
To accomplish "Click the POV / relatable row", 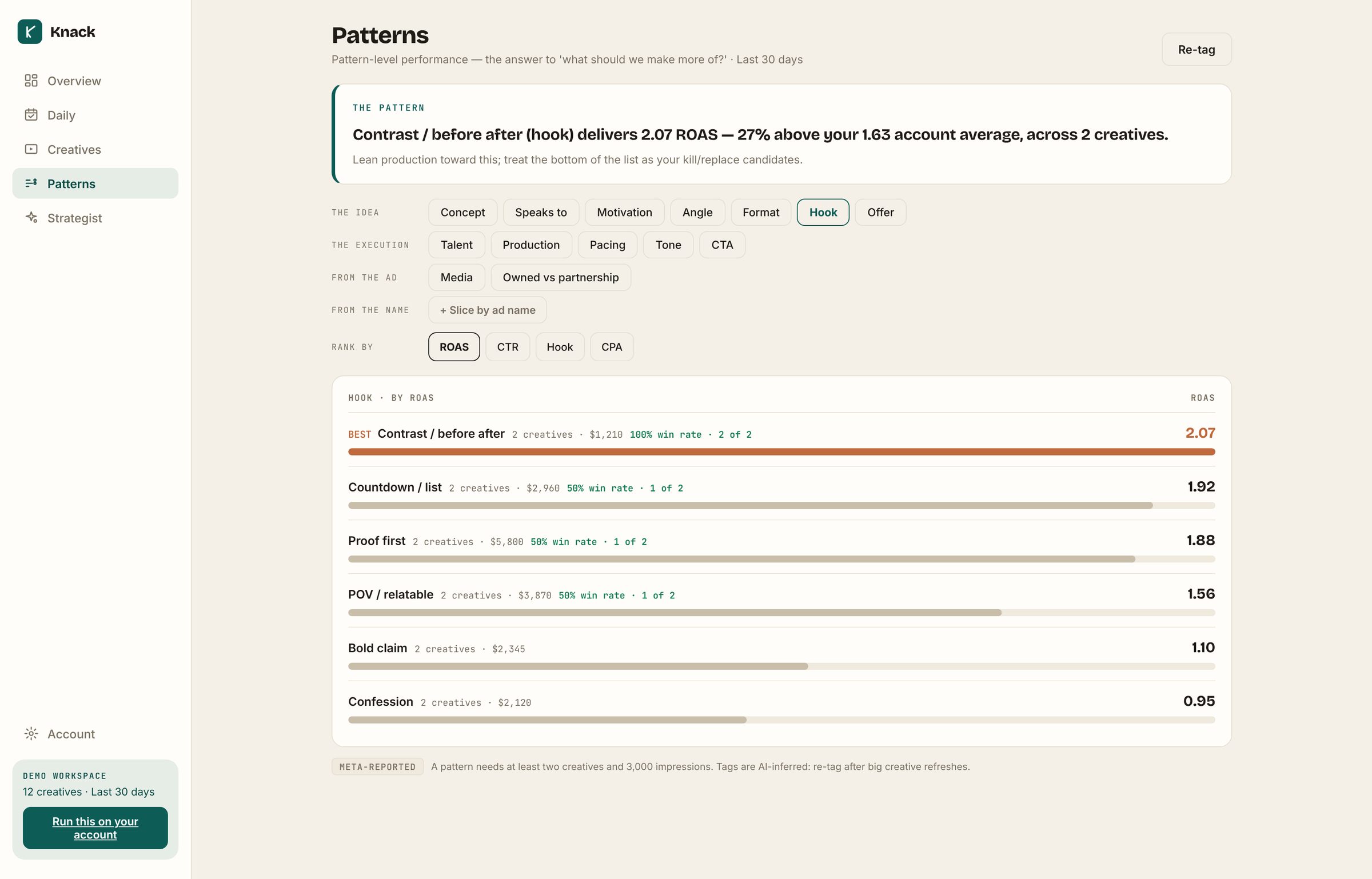I will click(x=781, y=601).
